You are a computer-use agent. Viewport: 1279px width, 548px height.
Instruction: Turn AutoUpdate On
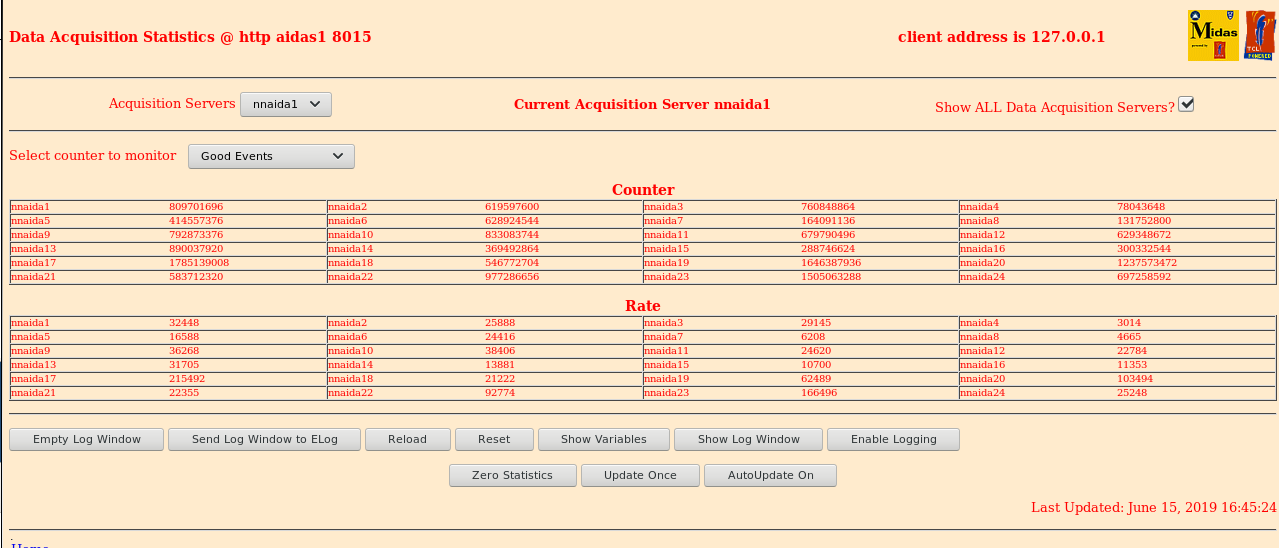(771, 475)
